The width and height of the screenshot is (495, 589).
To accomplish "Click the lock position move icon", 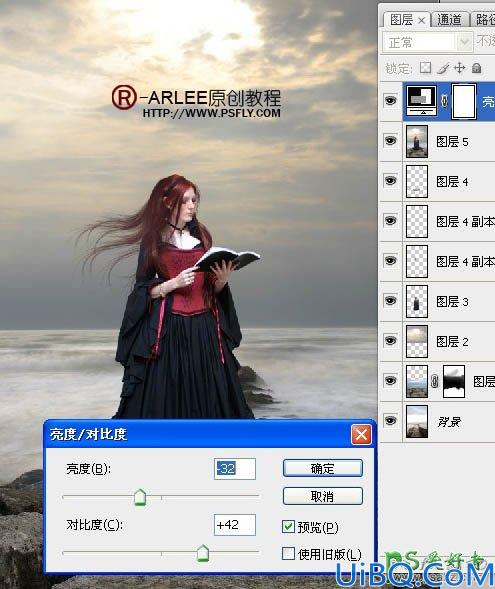I will pyautogui.click(x=459, y=68).
